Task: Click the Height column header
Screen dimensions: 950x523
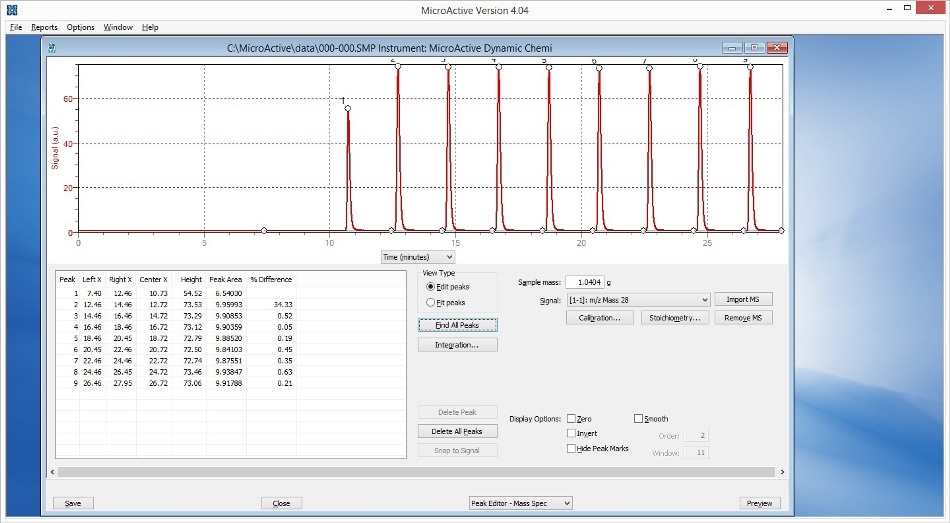Action: click(x=191, y=279)
